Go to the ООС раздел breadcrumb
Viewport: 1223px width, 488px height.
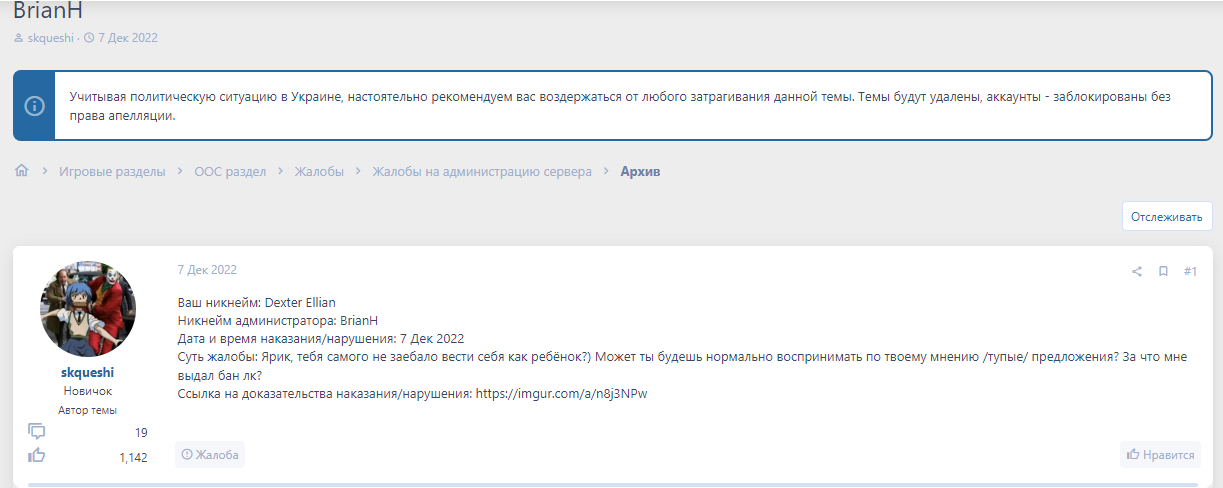[x=230, y=171]
